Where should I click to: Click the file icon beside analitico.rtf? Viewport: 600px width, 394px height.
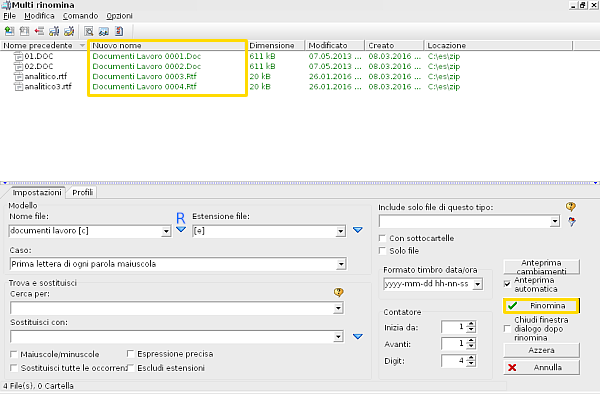coord(18,77)
